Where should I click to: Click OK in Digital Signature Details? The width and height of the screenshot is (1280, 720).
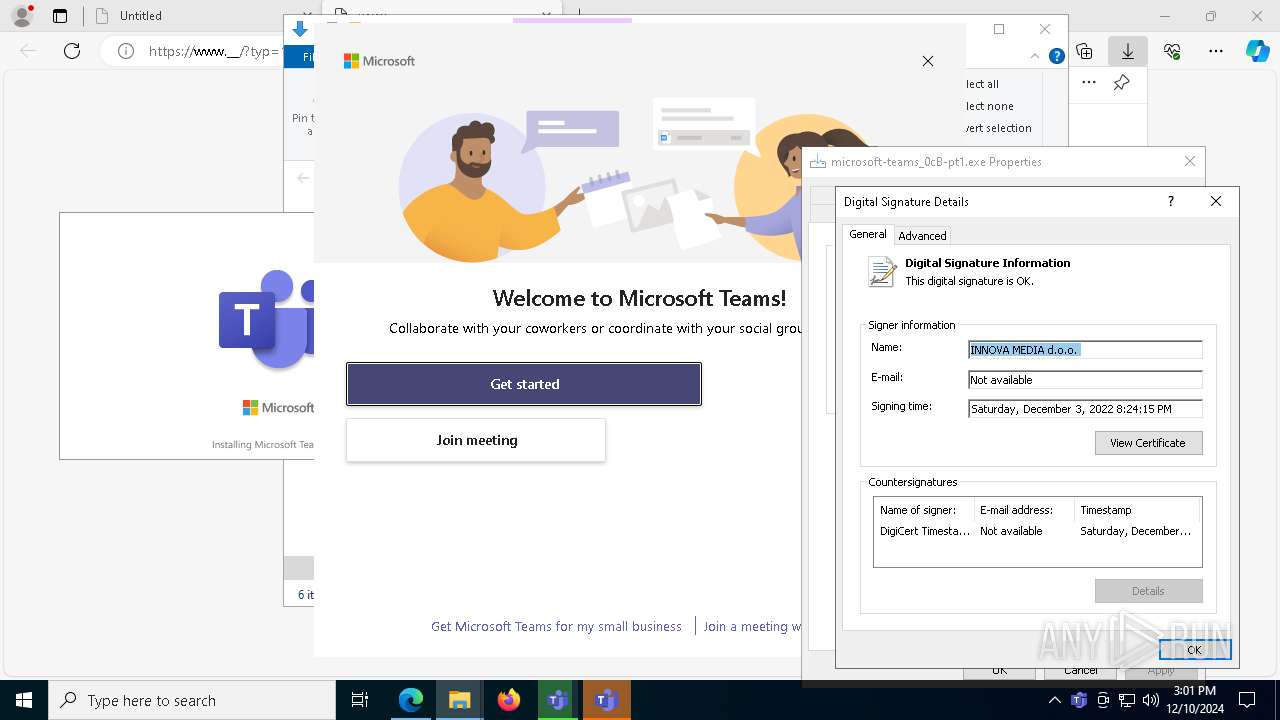coord(1194,650)
